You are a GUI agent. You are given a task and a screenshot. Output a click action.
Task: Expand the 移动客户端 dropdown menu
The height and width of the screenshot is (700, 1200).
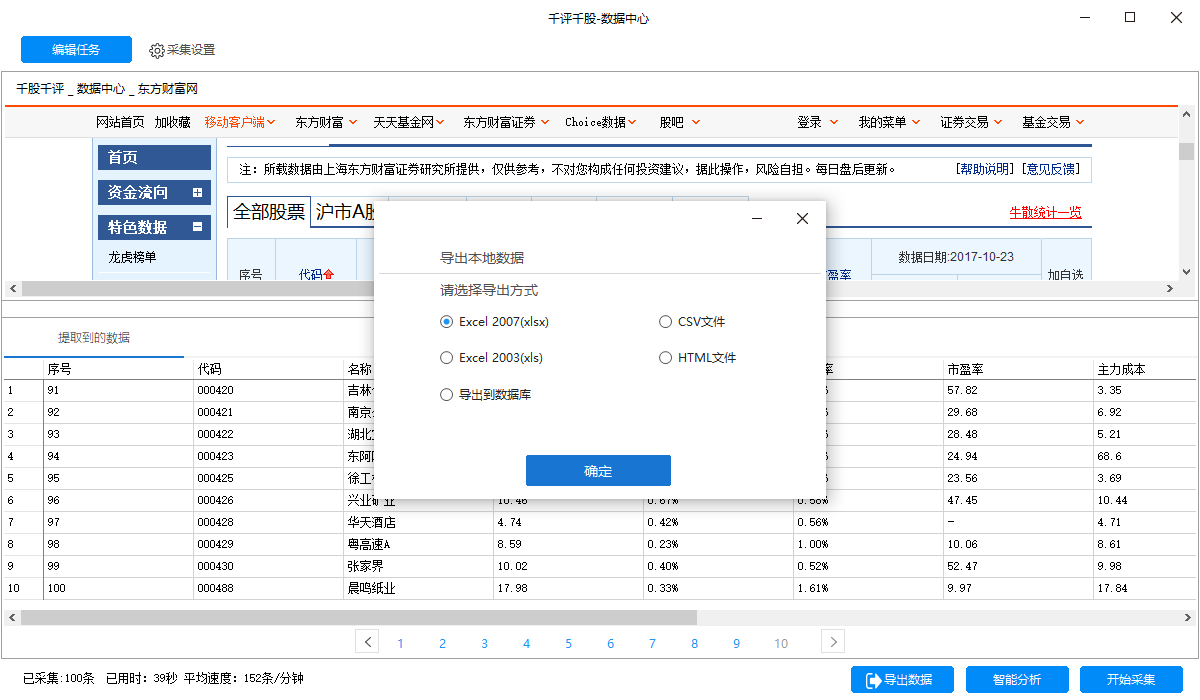point(240,122)
